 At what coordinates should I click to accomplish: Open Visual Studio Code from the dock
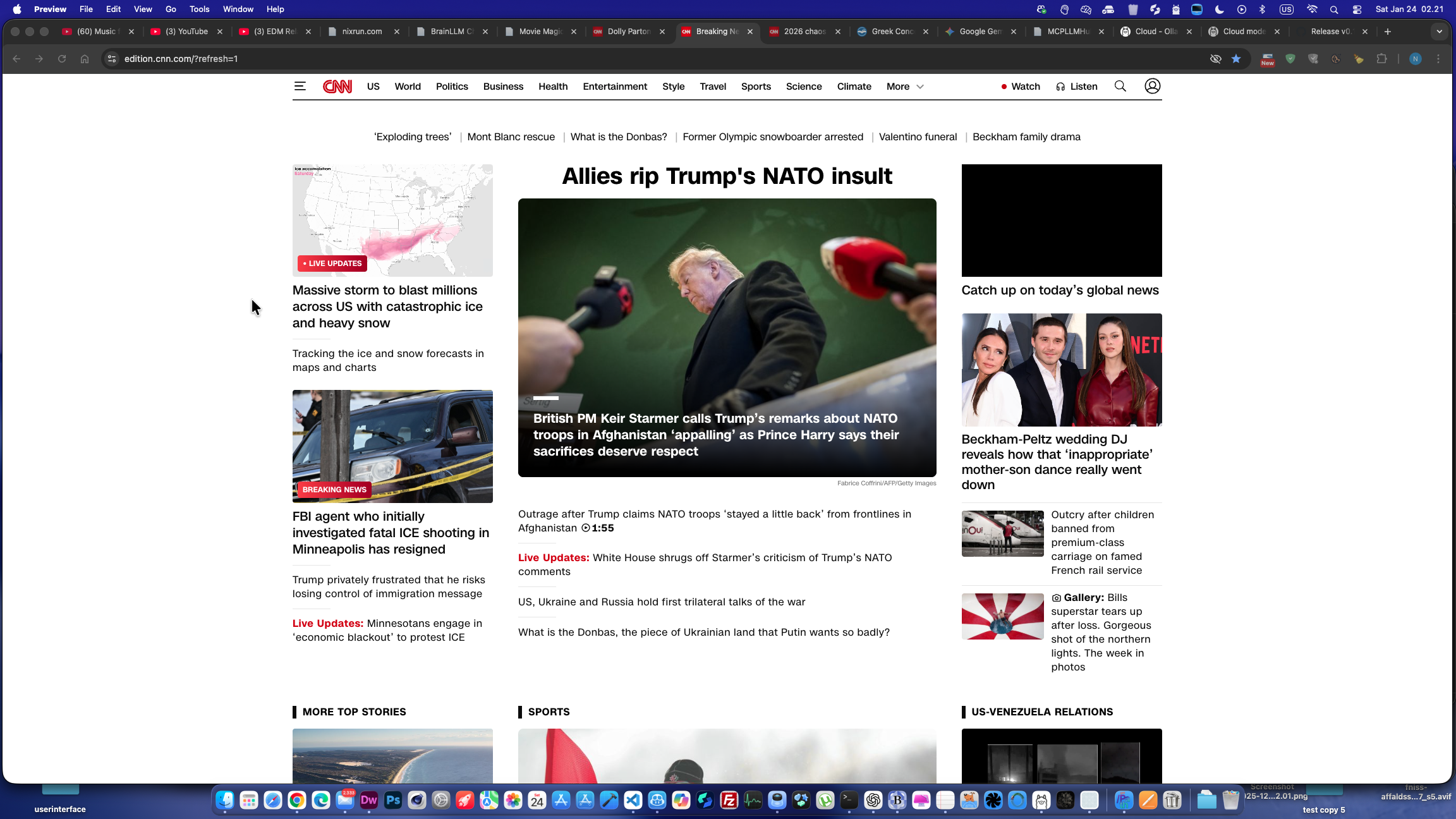(633, 801)
